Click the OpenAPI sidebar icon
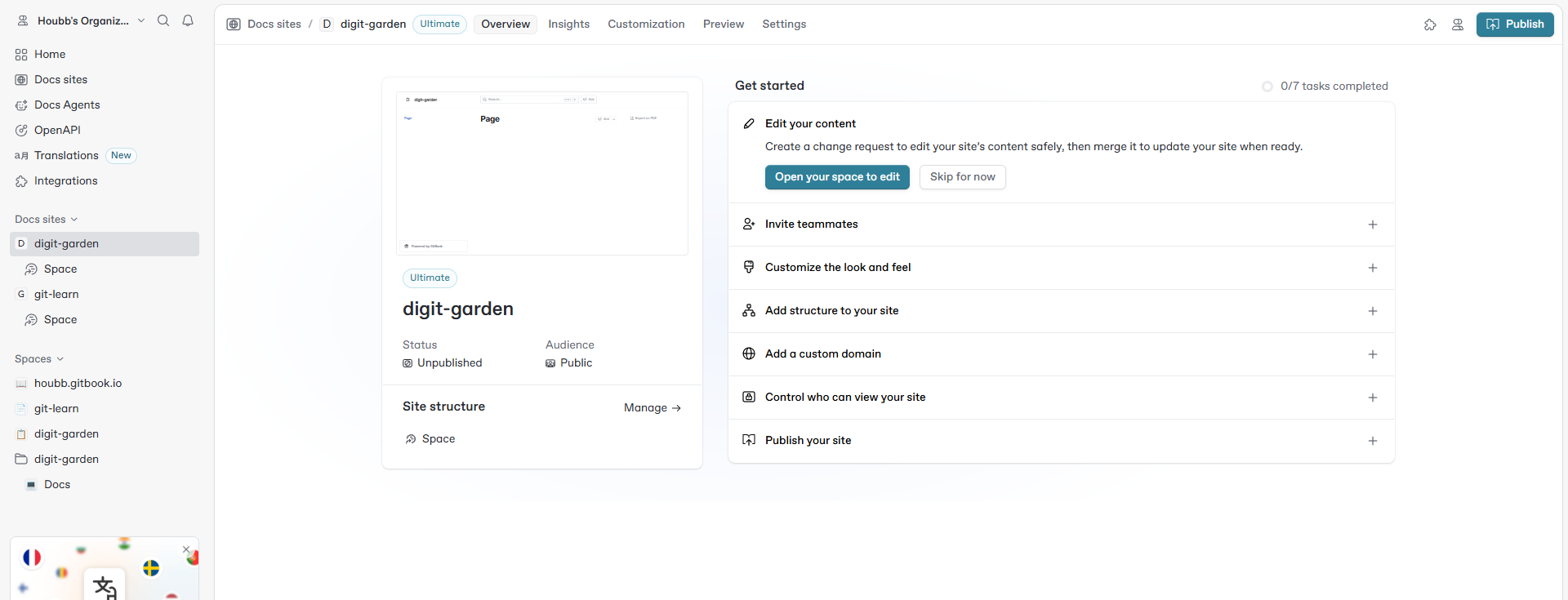Screen dimensions: 1568x600 click(x=21, y=131)
